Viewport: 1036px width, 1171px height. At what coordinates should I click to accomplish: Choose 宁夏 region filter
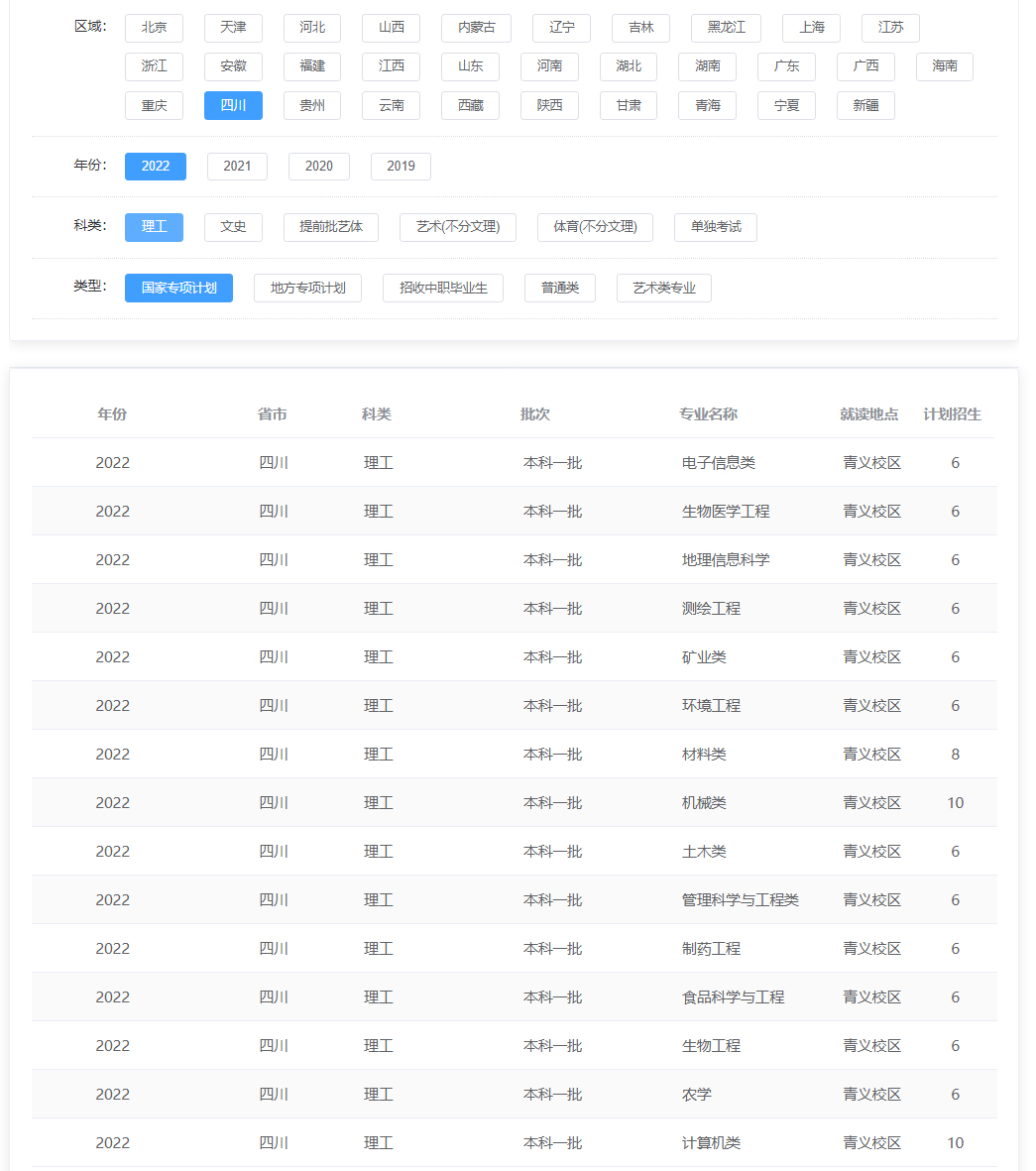pyautogui.click(x=786, y=106)
